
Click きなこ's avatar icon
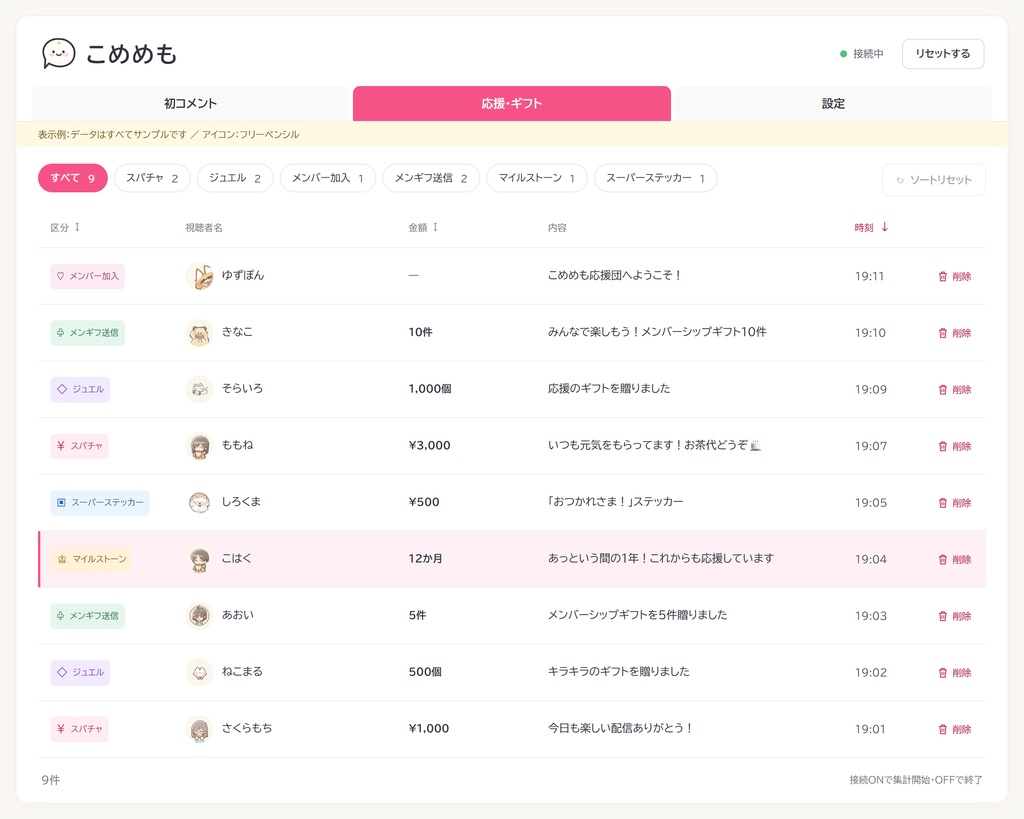coord(200,332)
